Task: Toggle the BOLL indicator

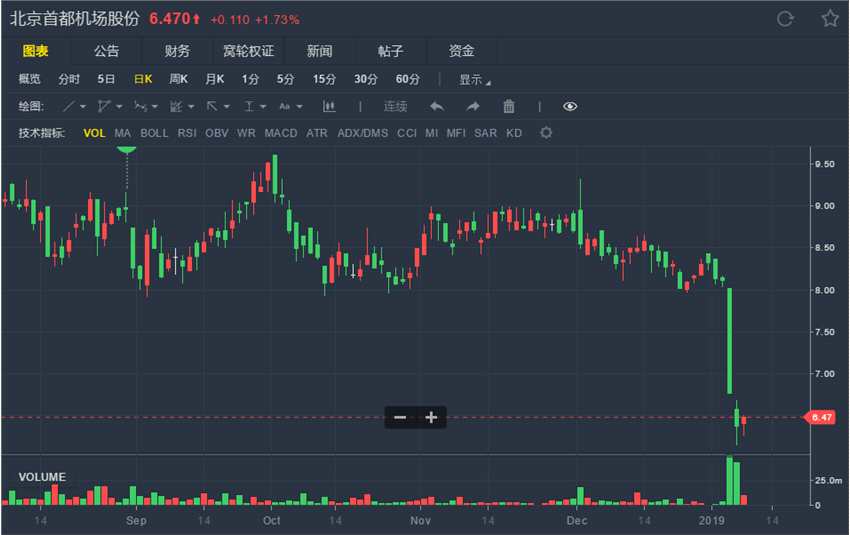Action: (154, 133)
